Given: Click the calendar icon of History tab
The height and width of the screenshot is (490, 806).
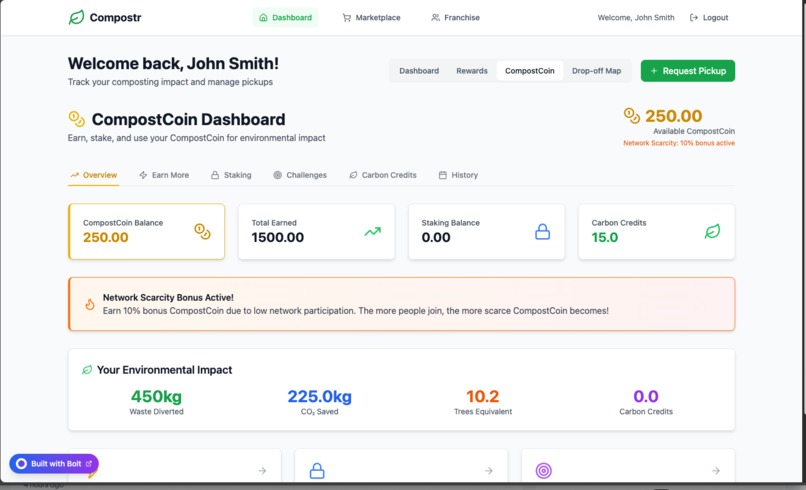Looking at the screenshot, I should [443, 175].
